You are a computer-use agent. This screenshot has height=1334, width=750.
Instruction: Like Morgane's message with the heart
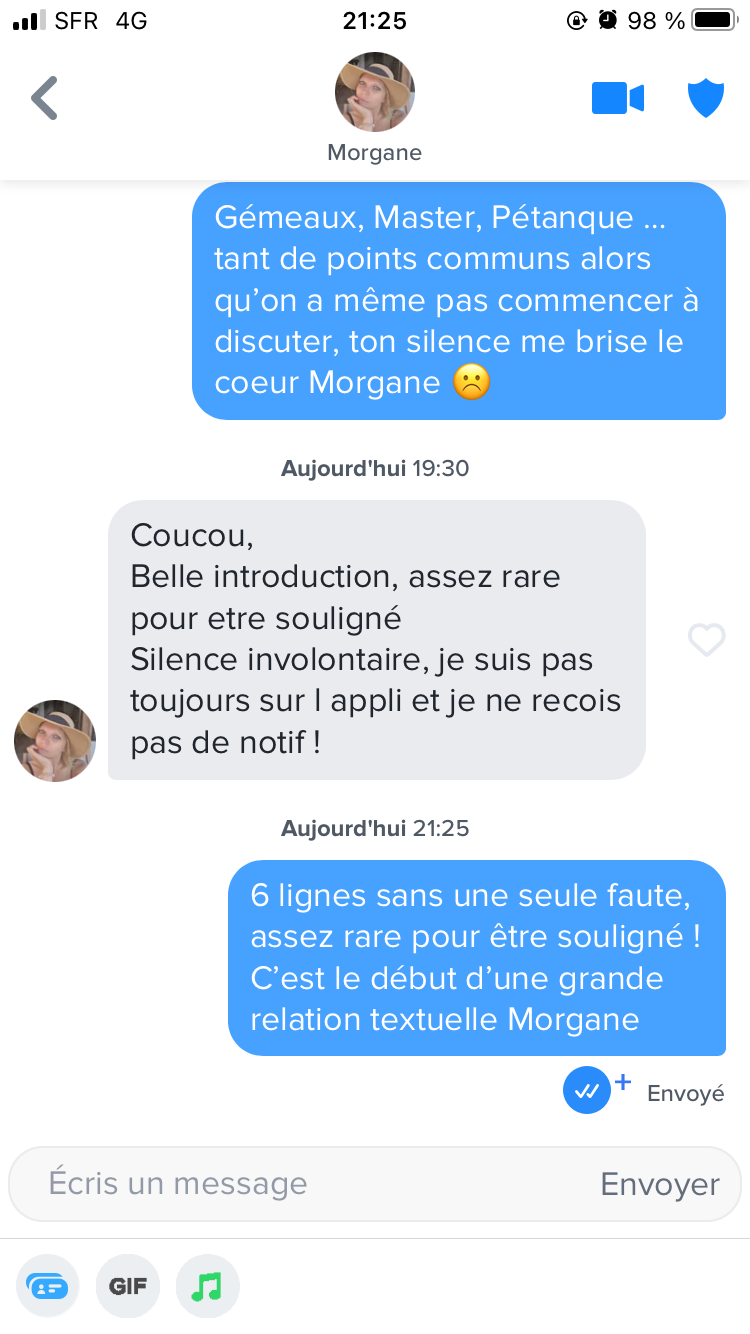coord(706,640)
